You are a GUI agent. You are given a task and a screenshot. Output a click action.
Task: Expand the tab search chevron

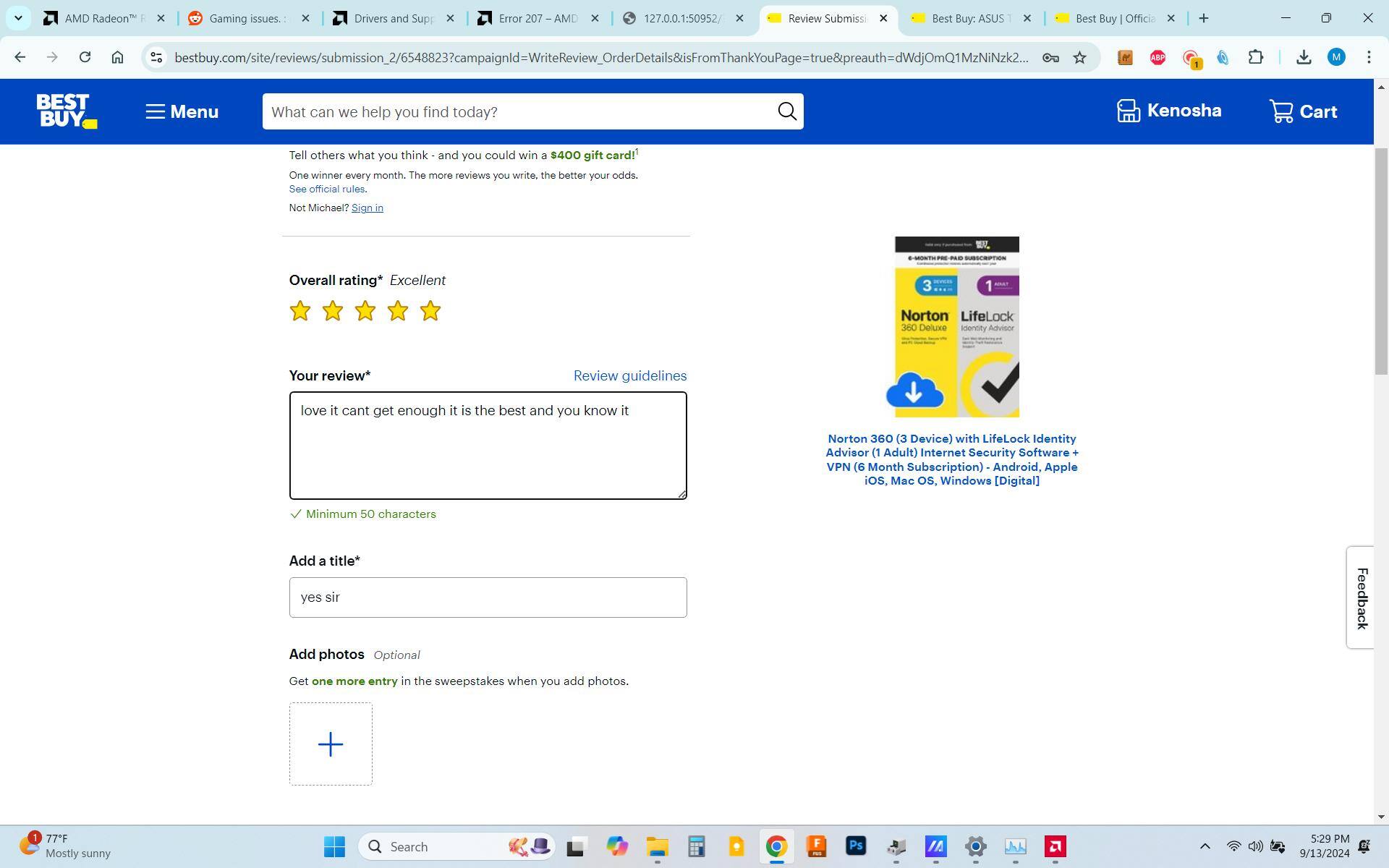(18, 18)
